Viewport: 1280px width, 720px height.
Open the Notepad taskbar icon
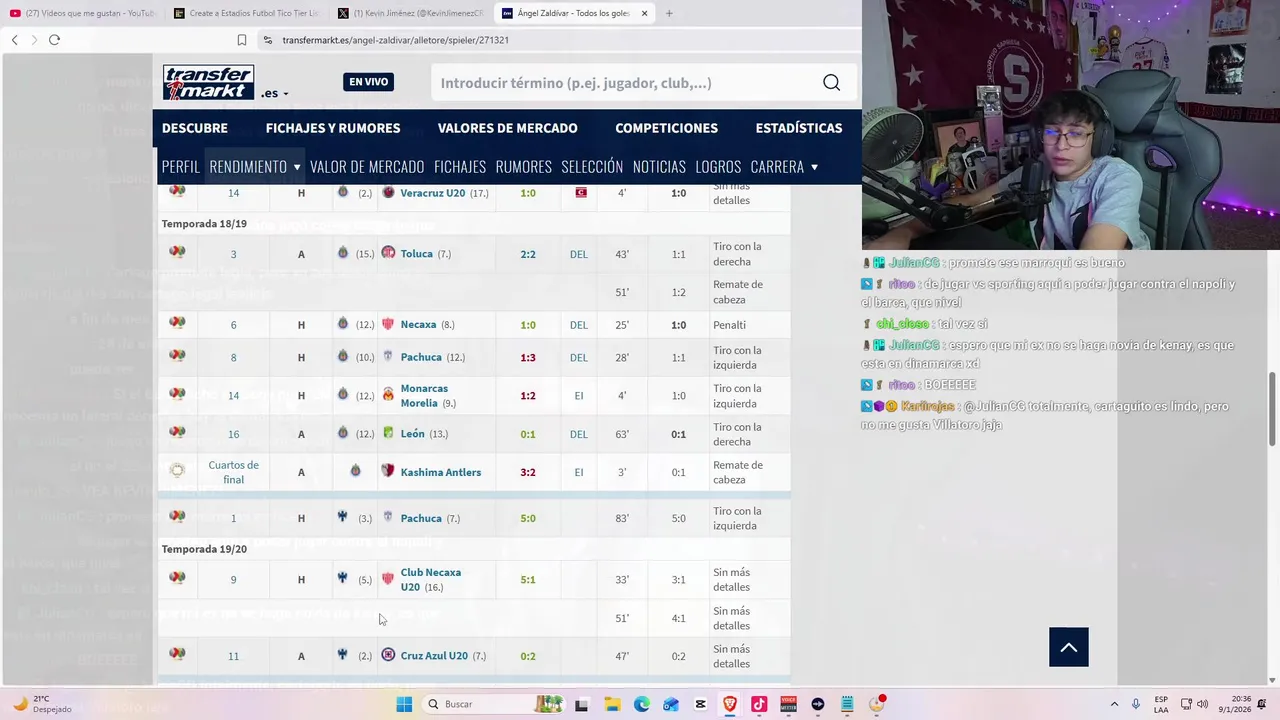pos(847,704)
